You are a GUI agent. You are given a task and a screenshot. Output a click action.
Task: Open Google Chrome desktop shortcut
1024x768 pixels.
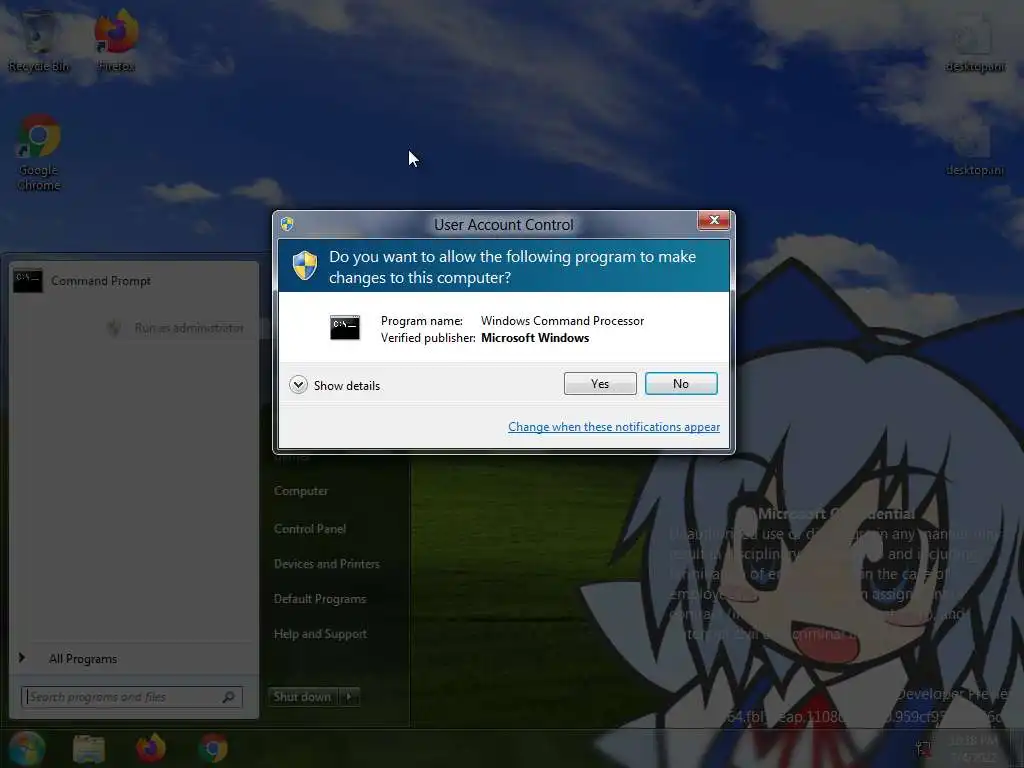click(x=39, y=153)
